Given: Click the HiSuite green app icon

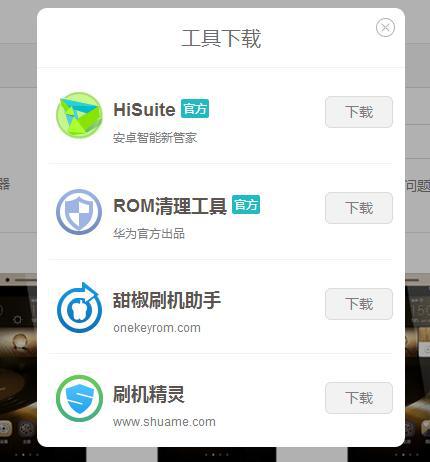Looking at the screenshot, I should (79, 115).
